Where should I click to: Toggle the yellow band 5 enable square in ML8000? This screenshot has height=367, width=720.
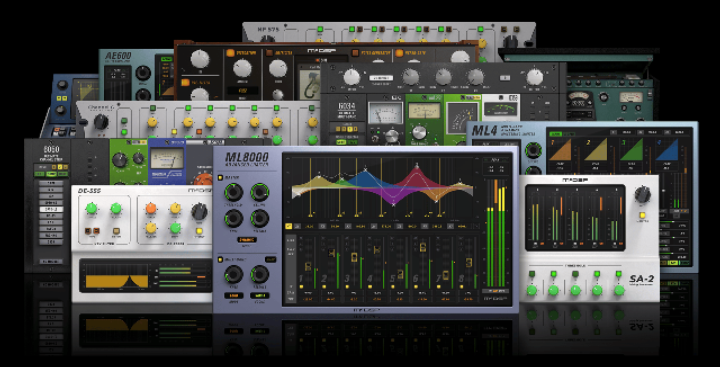[393, 287]
